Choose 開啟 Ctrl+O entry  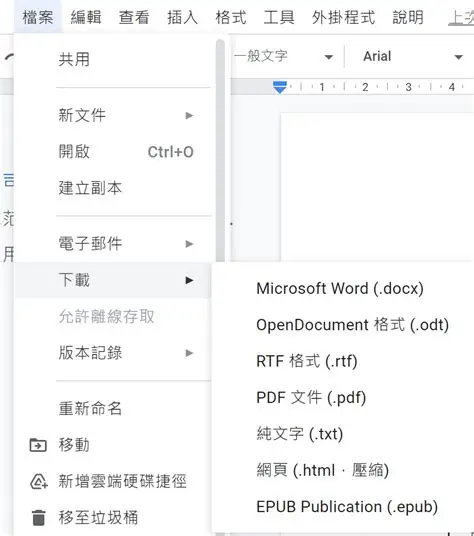113,152
